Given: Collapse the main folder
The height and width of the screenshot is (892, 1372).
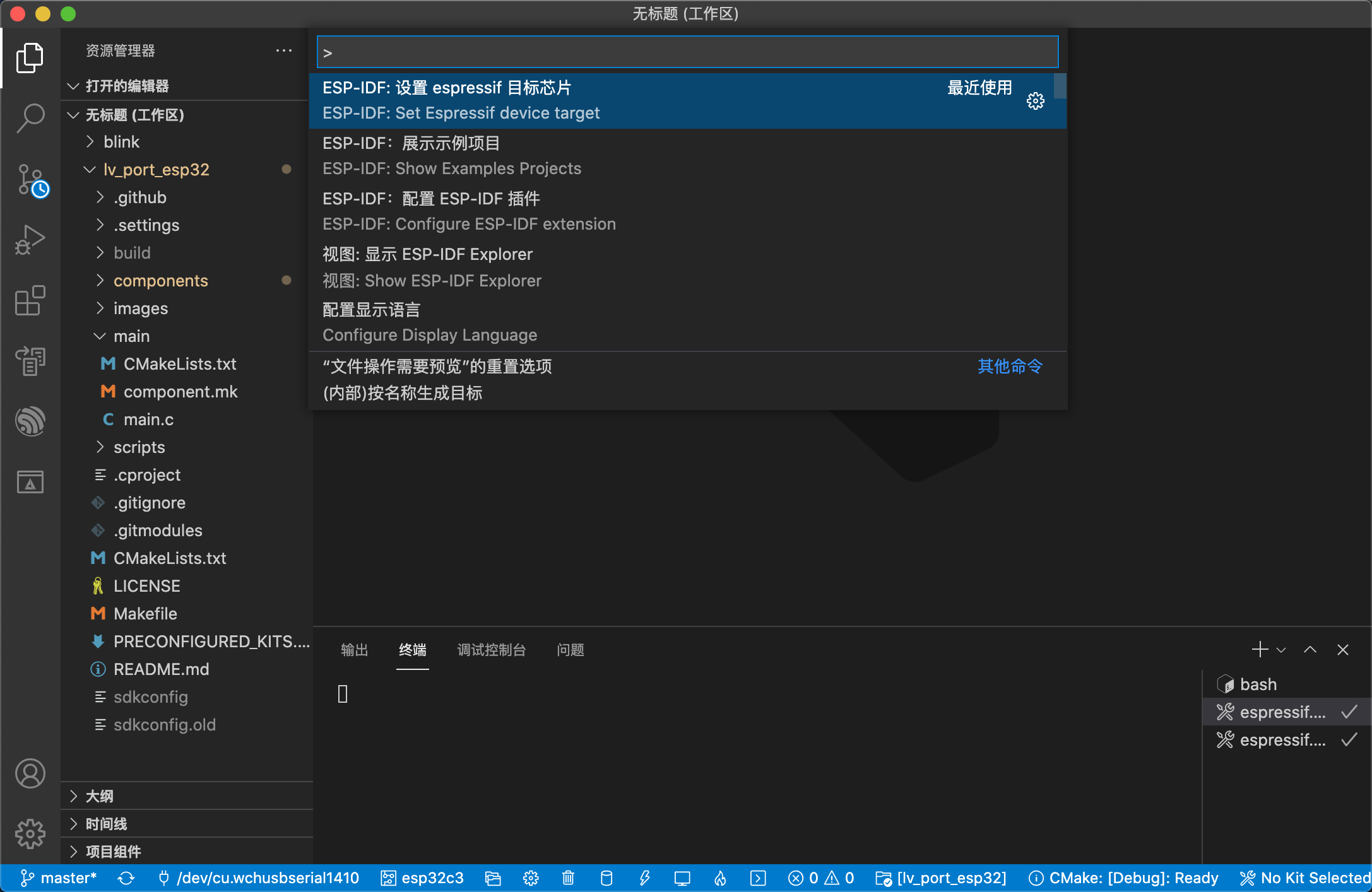Looking at the screenshot, I should coord(131,336).
